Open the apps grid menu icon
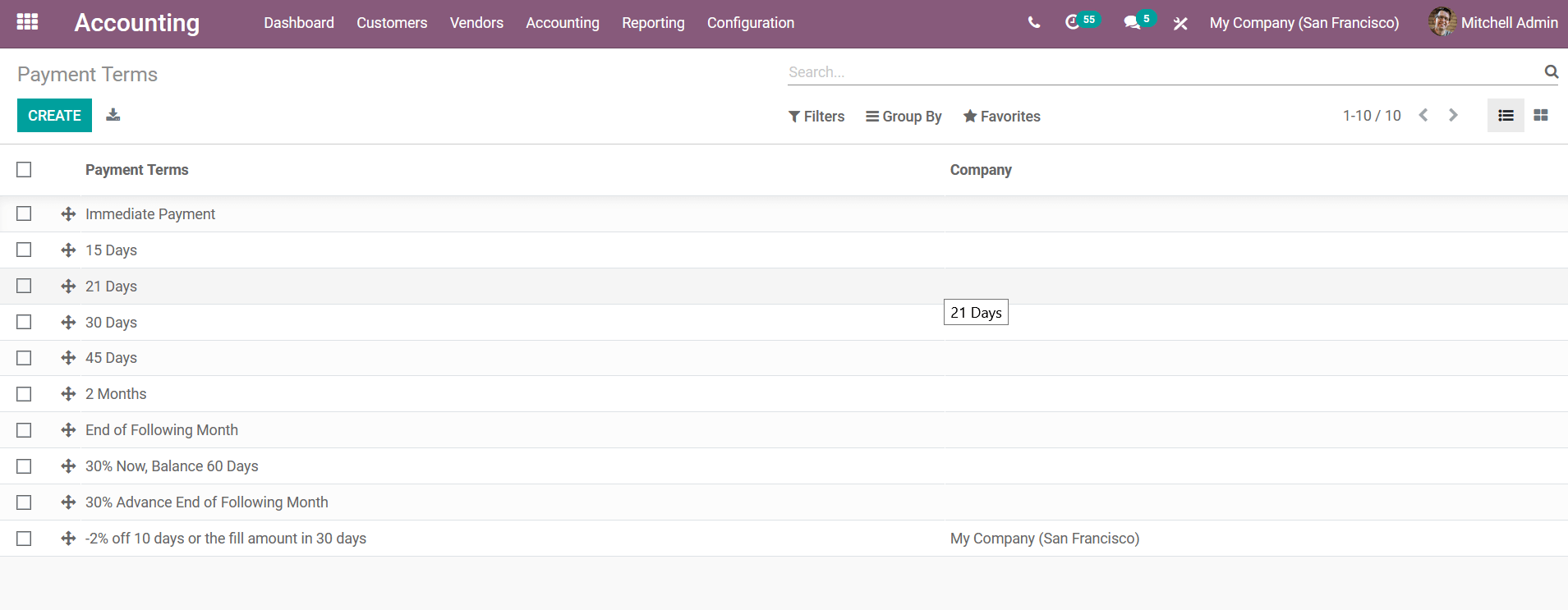Screen dimensions: 1568x610 27,22
